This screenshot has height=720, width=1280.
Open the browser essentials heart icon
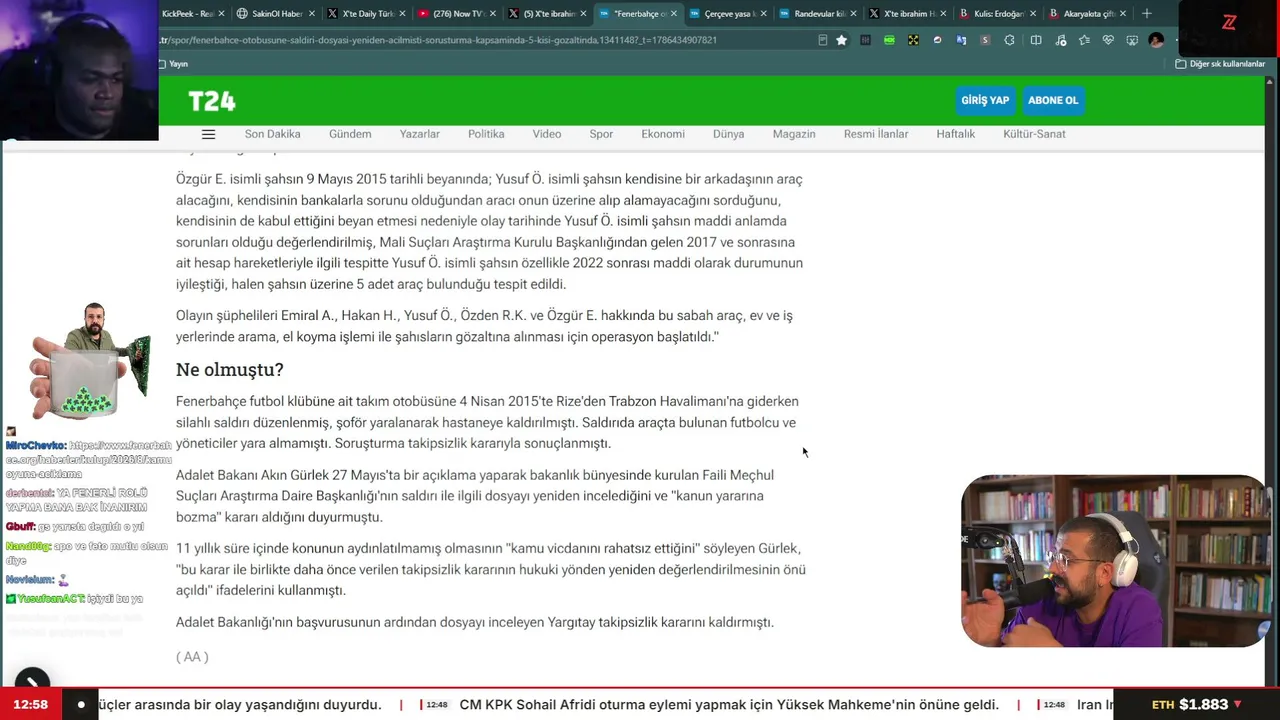tap(1108, 40)
